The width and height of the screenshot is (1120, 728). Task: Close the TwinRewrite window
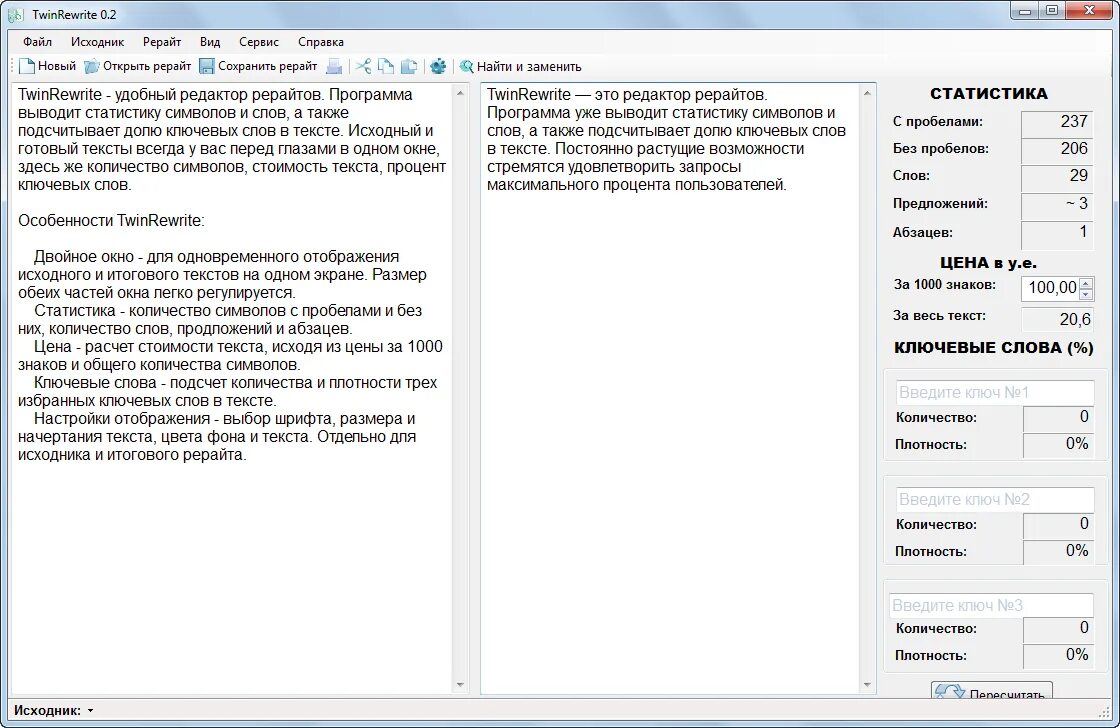[1089, 11]
